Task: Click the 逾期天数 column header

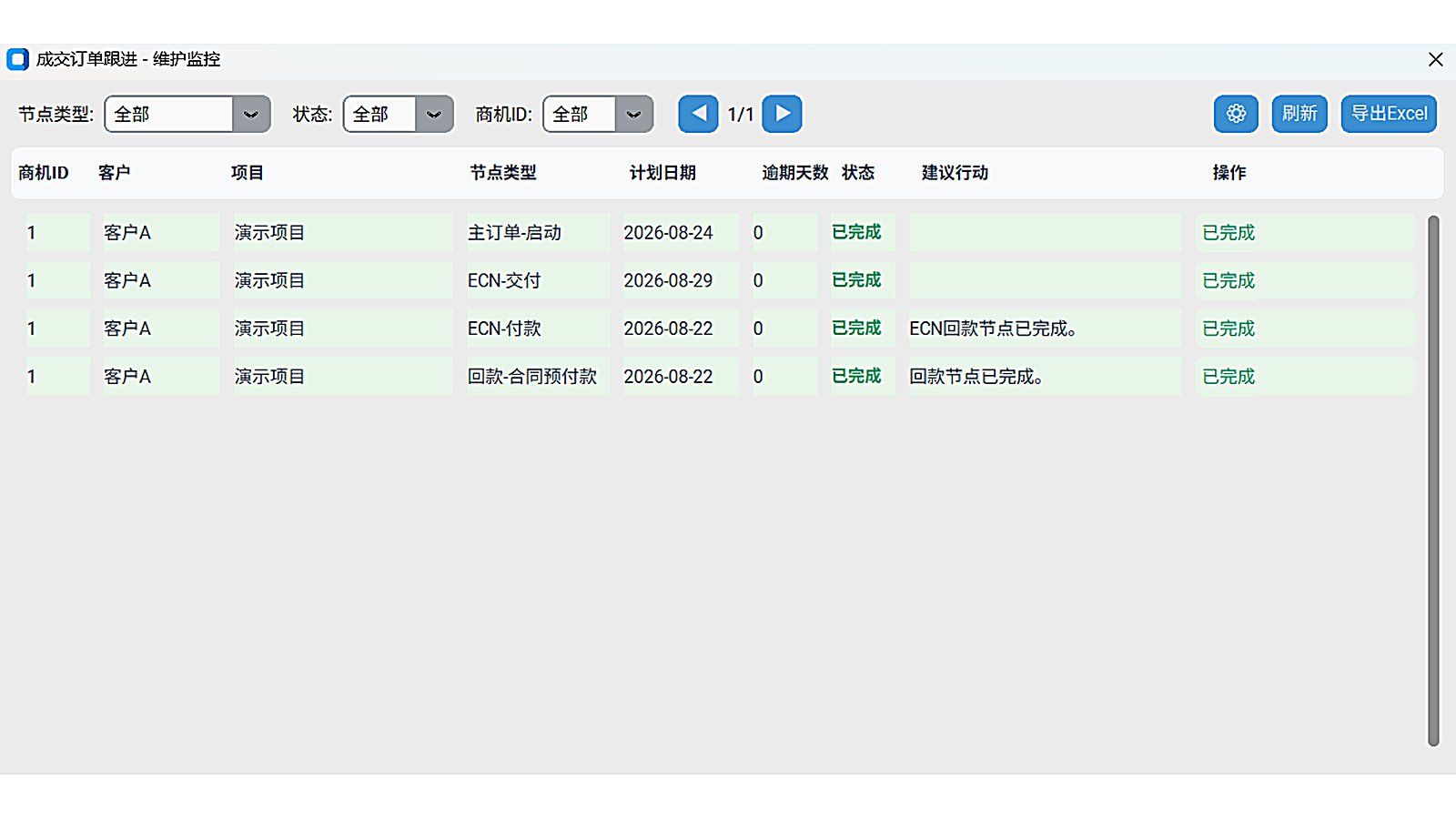Action: 795,173
